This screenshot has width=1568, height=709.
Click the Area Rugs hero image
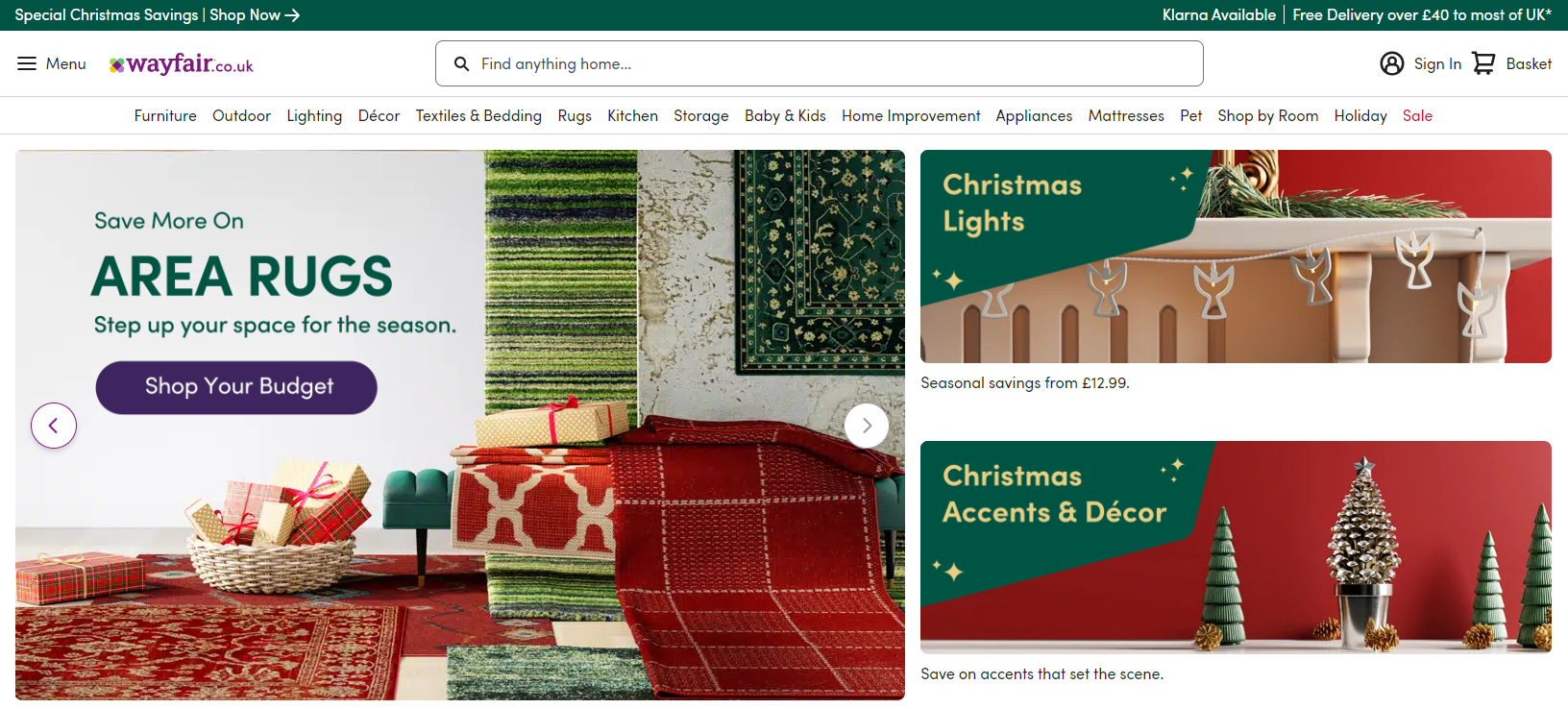pos(460,425)
